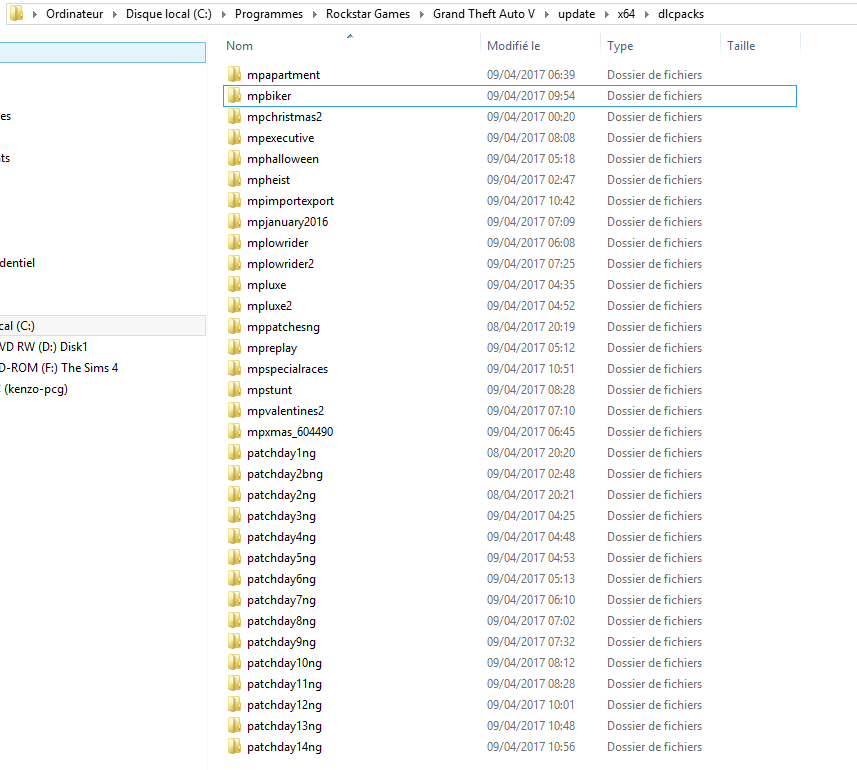857x770 pixels.
Task: Expand the arrow after Grand Theft Auto V
Action: [x=547, y=14]
